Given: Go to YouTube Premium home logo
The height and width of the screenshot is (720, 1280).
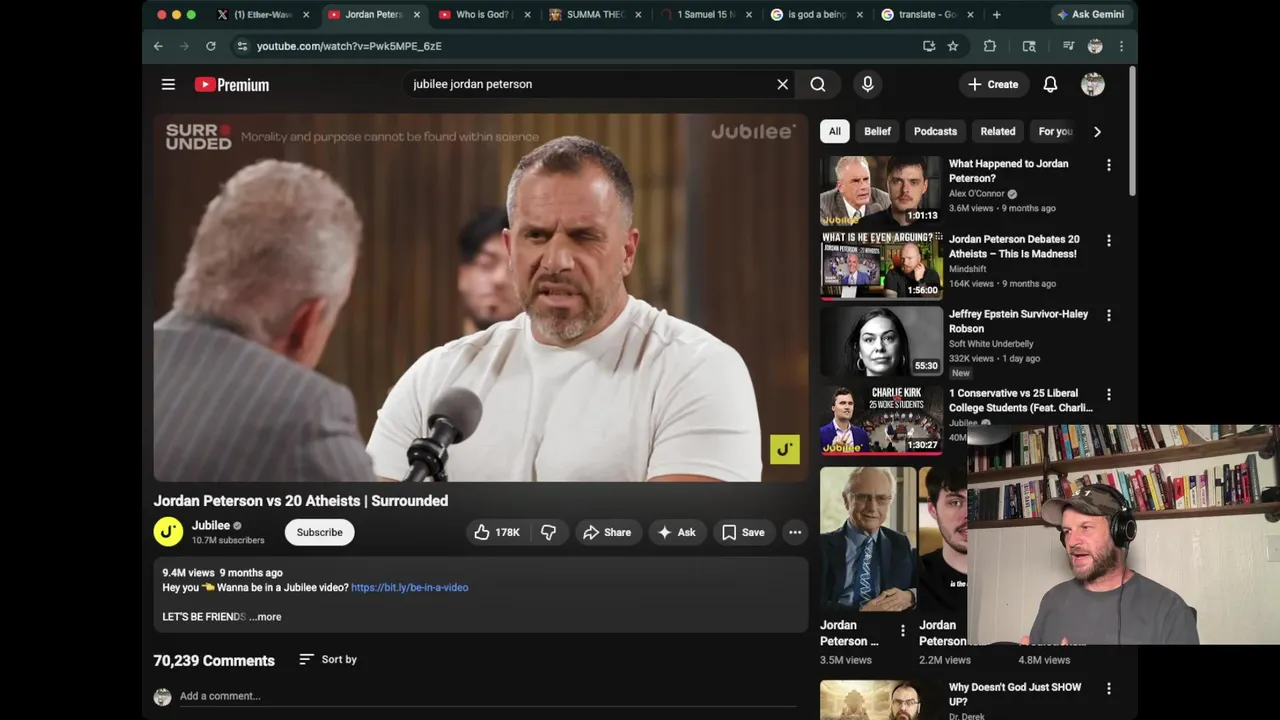Looking at the screenshot, I should click(232, 85).
